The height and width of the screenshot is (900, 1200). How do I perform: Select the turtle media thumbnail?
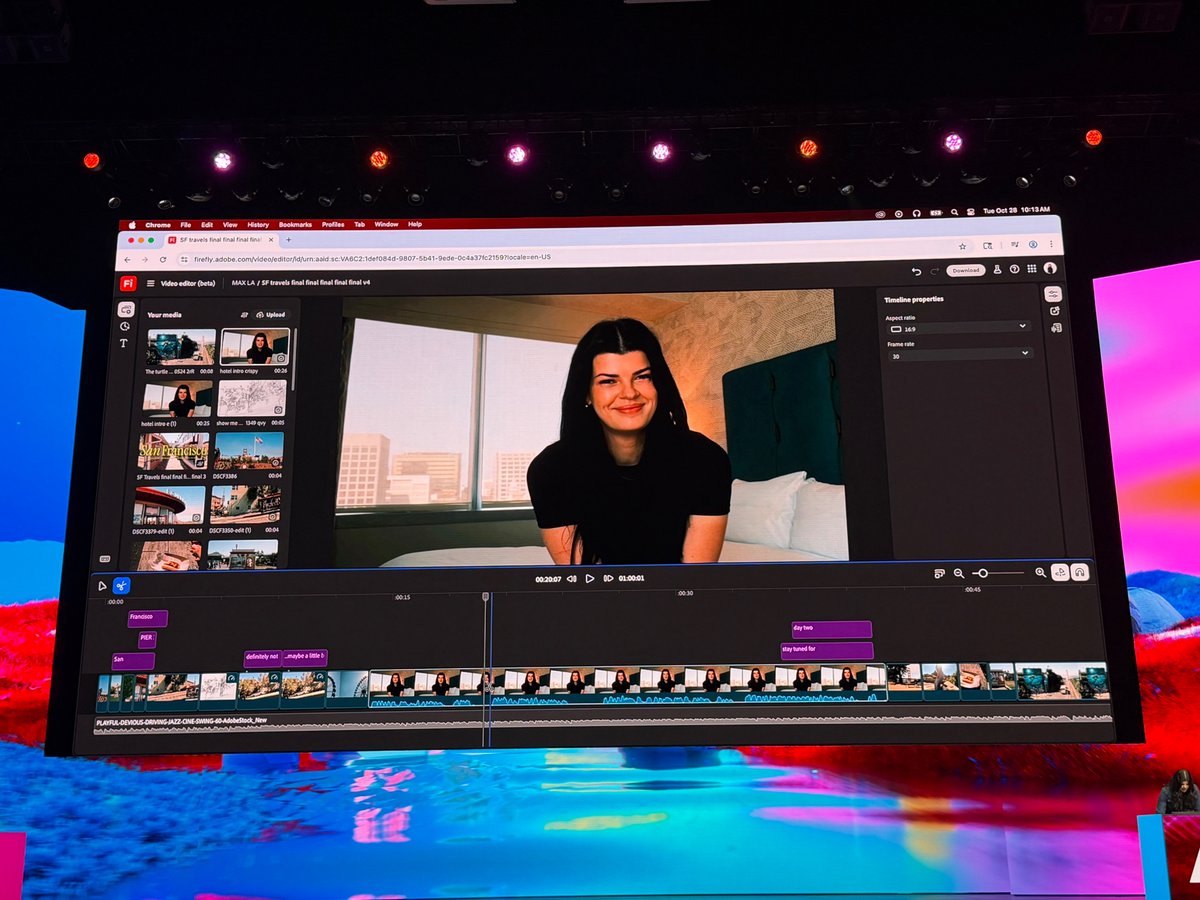tap(180, 347)
